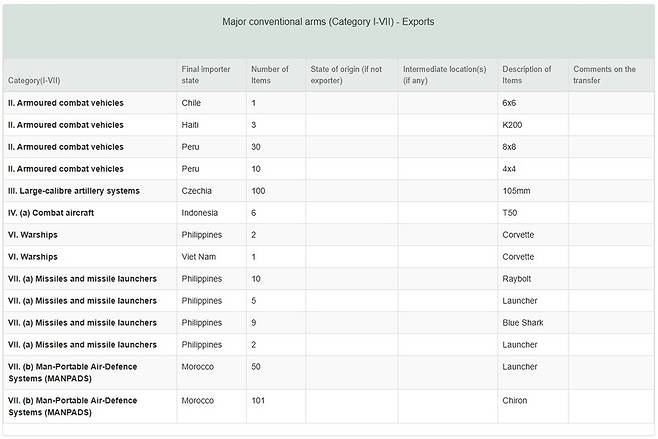Select the Chile importer cell
Image resolution: width=658 pixels, height=439 pixels.
tap(191, 103)
